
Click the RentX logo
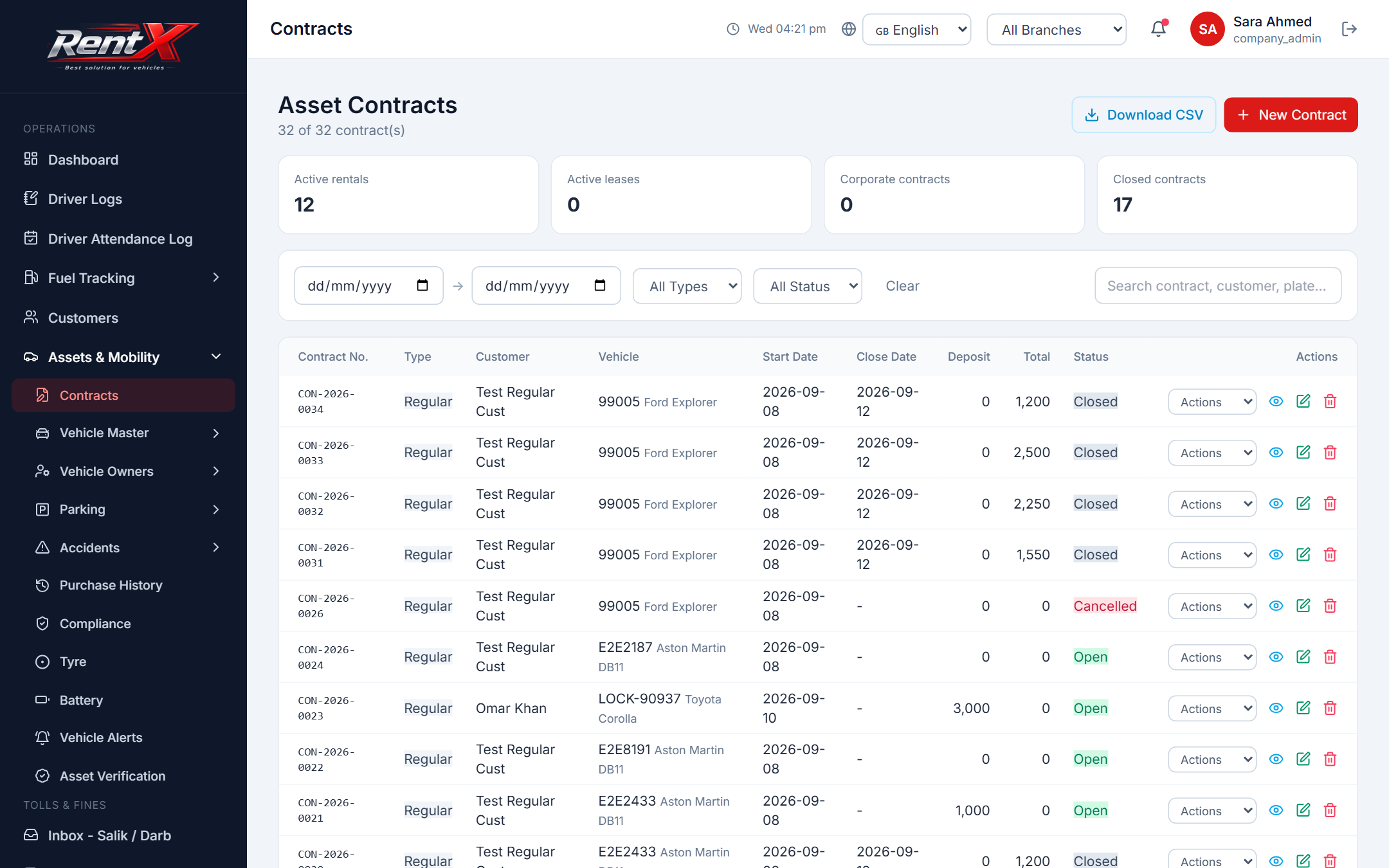click(123, 46)
